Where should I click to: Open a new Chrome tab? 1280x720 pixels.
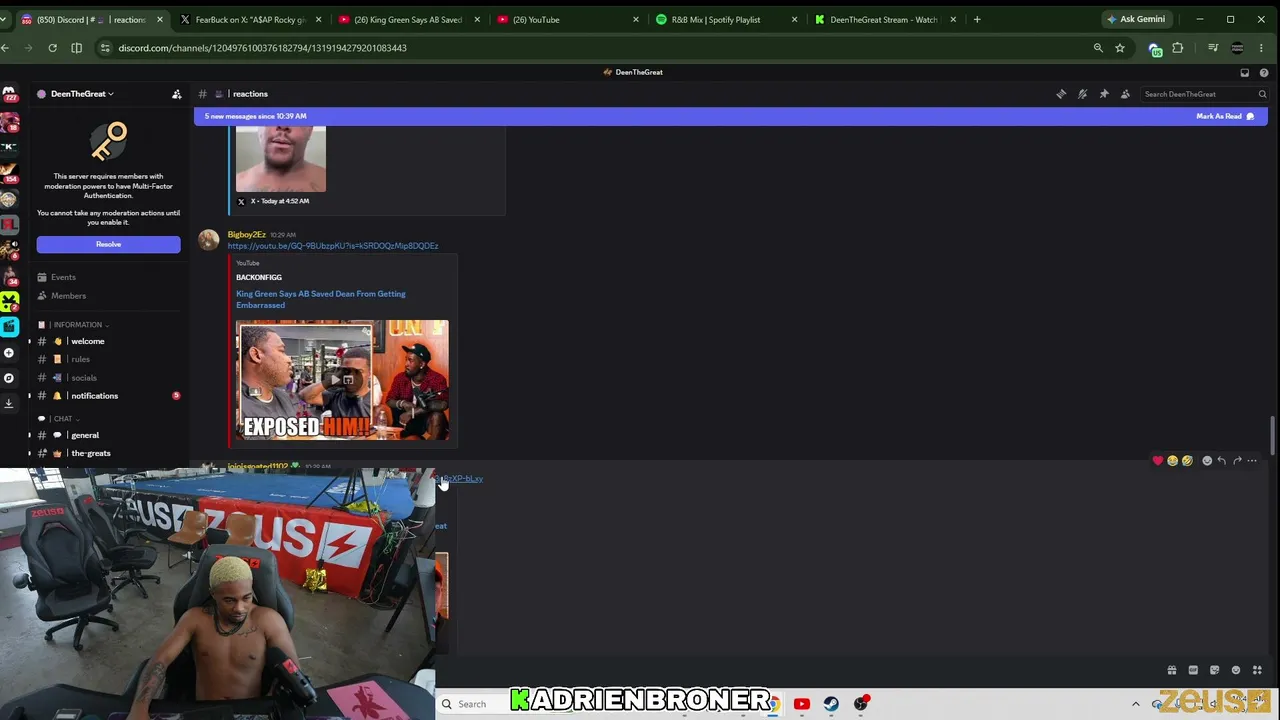977,19
